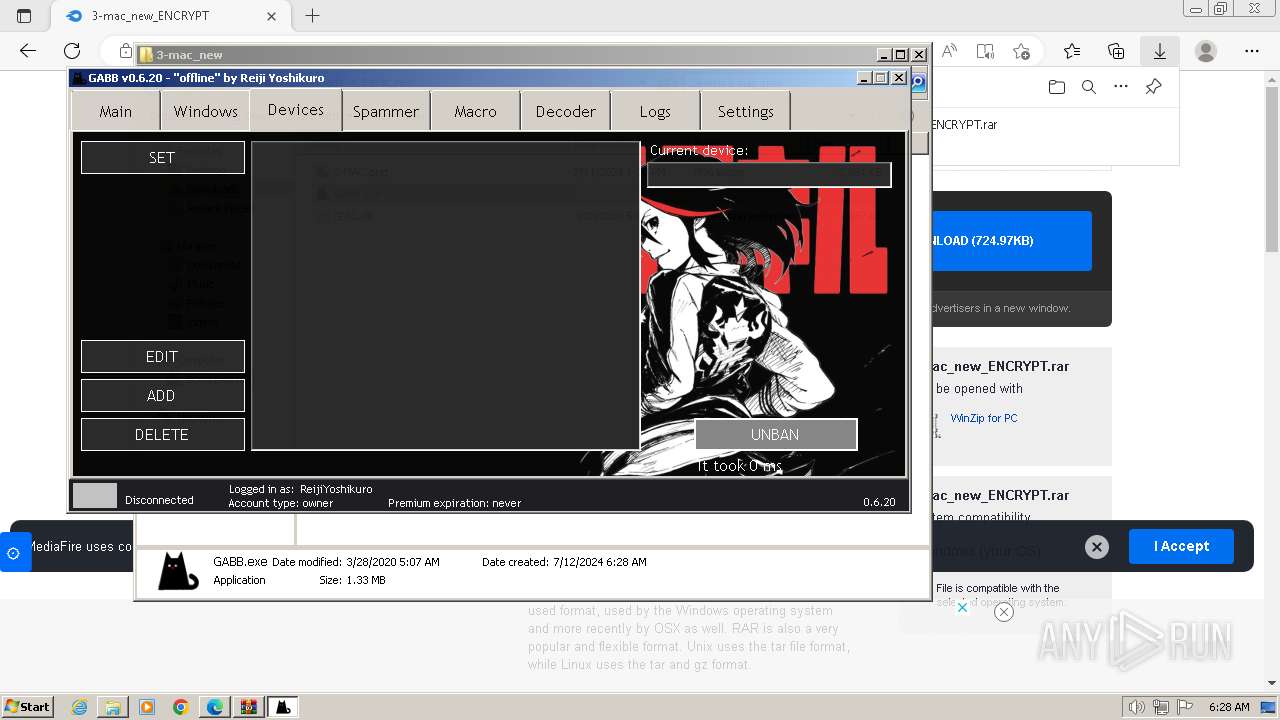Click the 6:28 AM system clock

[1229, 707]
